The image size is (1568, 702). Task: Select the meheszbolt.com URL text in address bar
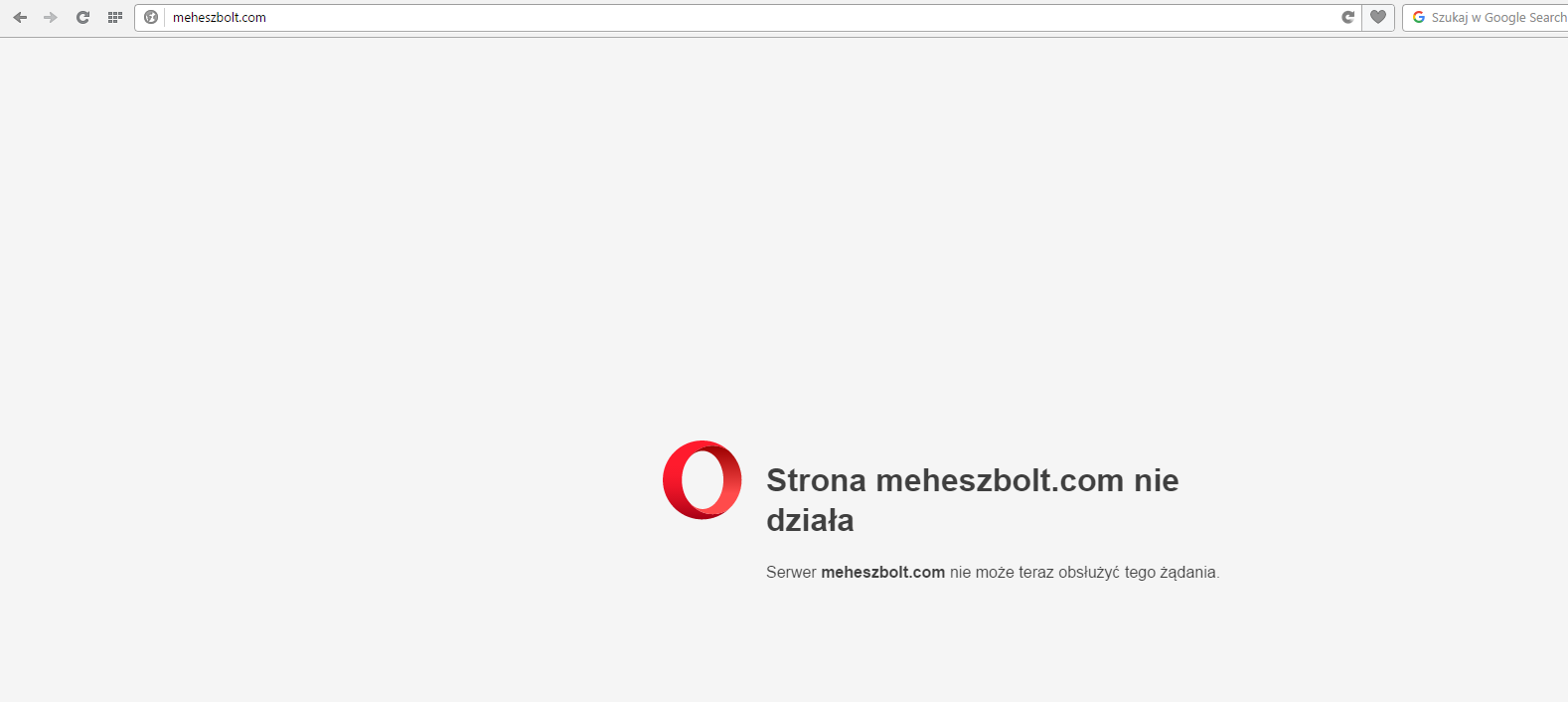click(220, 17)
